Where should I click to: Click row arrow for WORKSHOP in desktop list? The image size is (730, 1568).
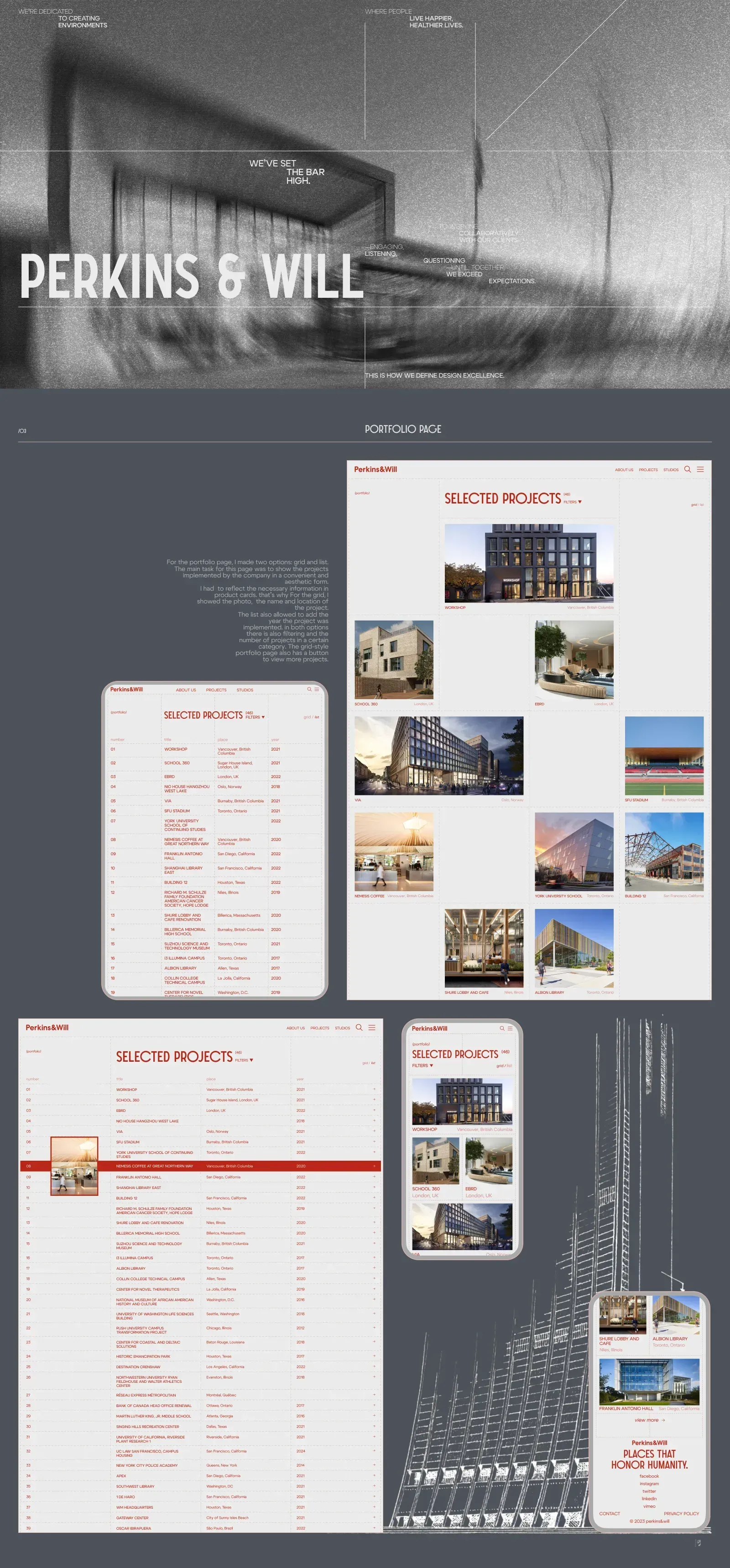pyautogui.click(x=374, y=1090)
